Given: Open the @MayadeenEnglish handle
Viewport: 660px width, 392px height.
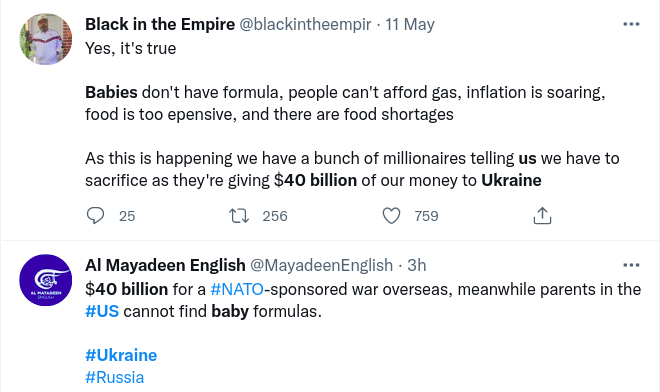Looking at the screenshot, I should (322, 265).
